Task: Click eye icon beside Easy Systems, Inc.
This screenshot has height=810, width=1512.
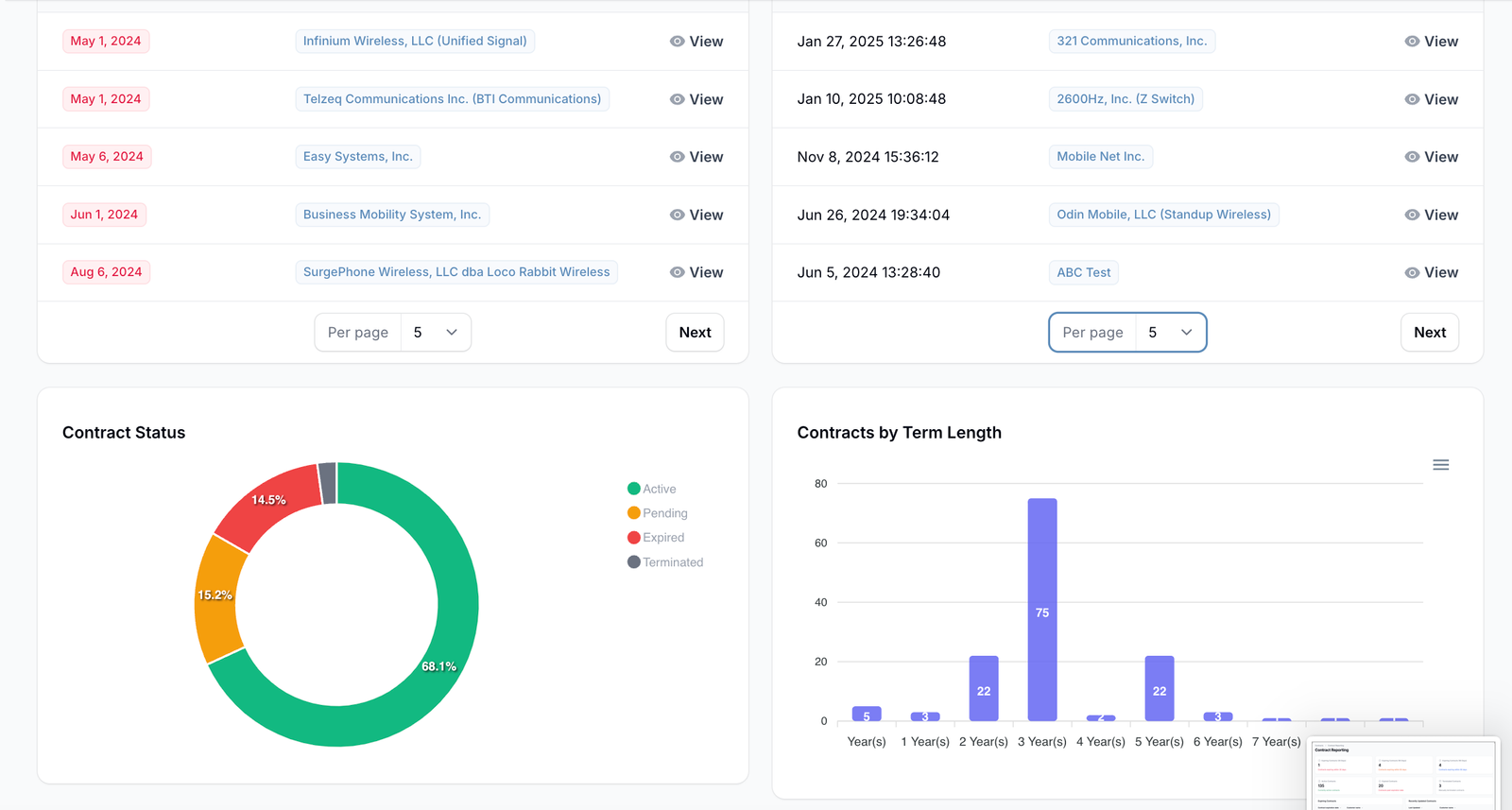Action: (677, 157)
